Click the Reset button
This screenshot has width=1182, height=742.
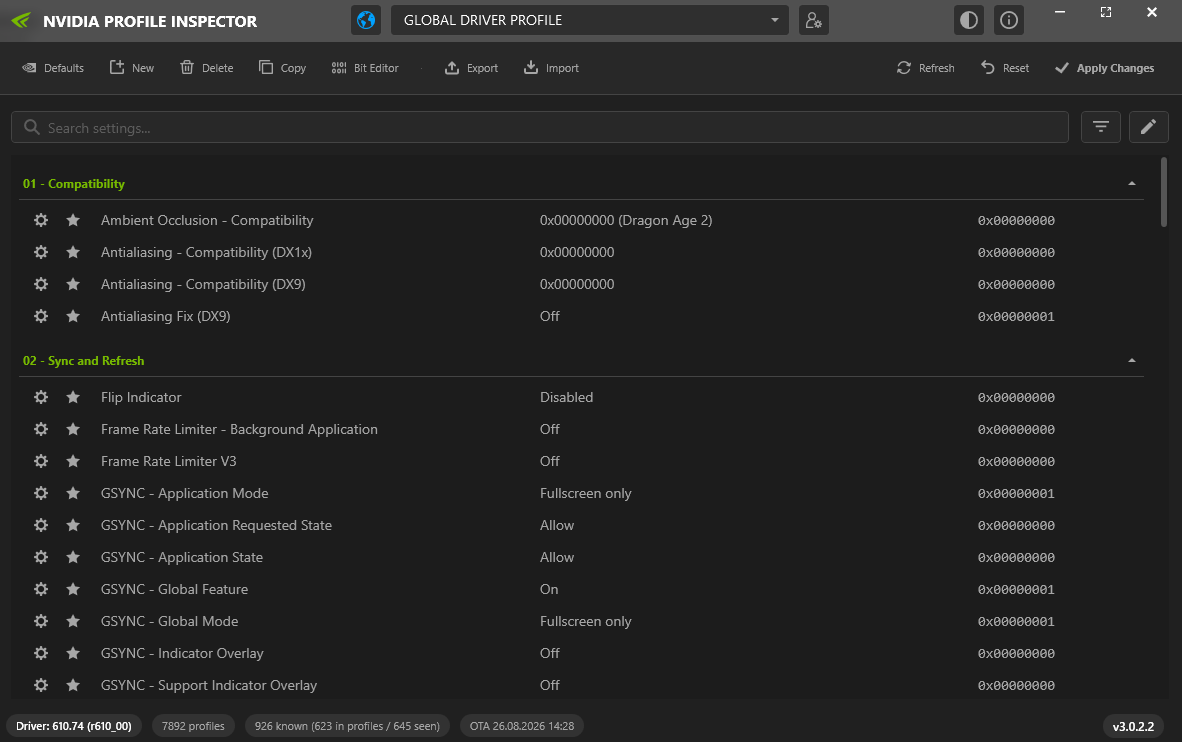(1005, 68)
